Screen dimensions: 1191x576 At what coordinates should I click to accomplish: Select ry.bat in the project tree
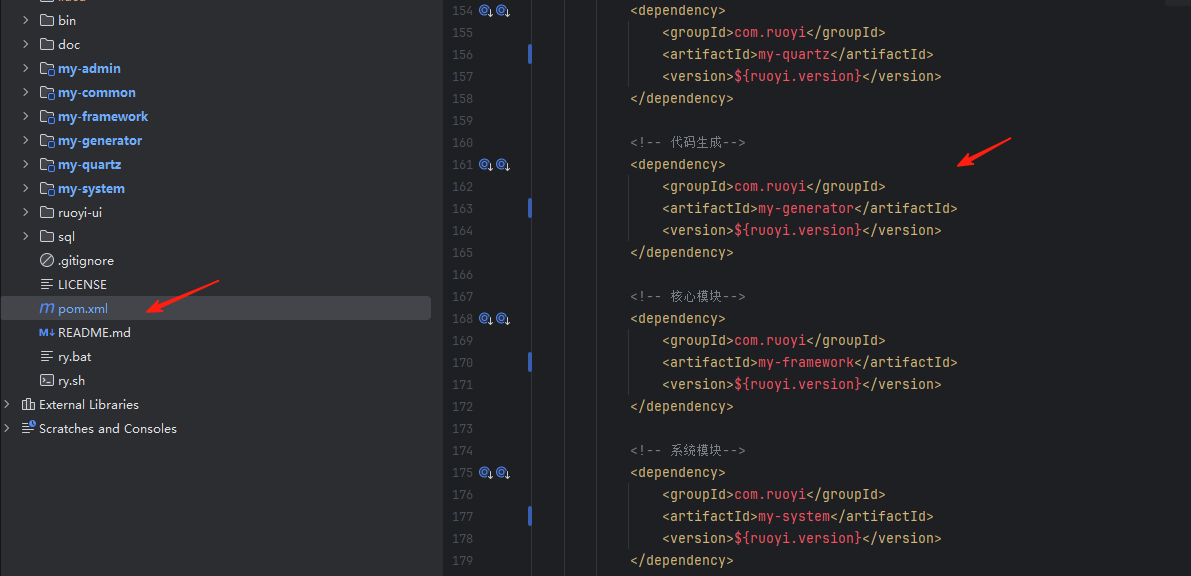75,357
